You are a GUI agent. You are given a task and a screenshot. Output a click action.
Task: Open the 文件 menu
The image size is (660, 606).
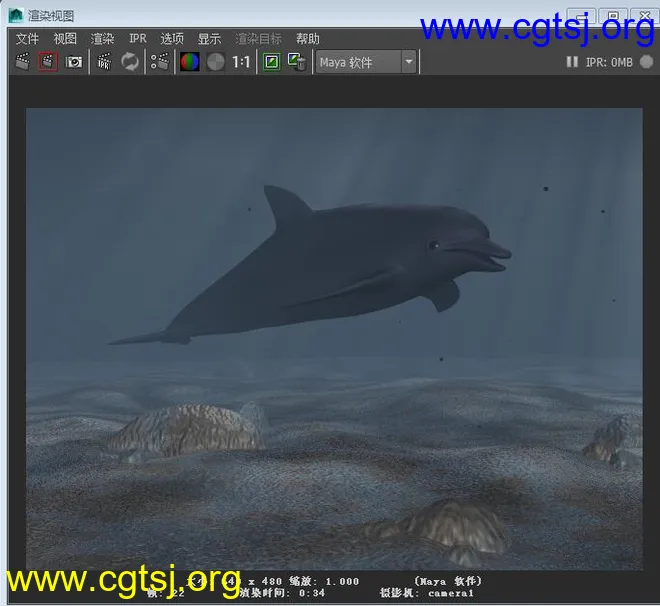click(x=27, y=39)
